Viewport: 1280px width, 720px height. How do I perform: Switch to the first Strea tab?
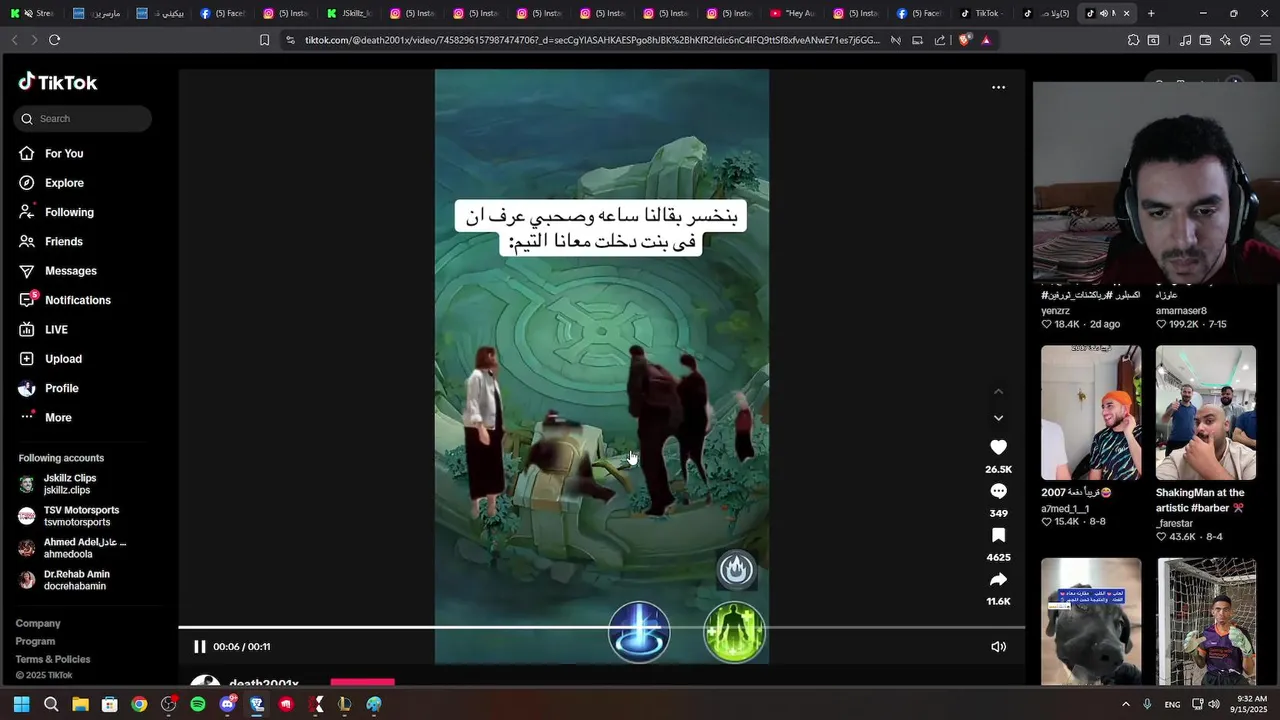tap(32, 13)
